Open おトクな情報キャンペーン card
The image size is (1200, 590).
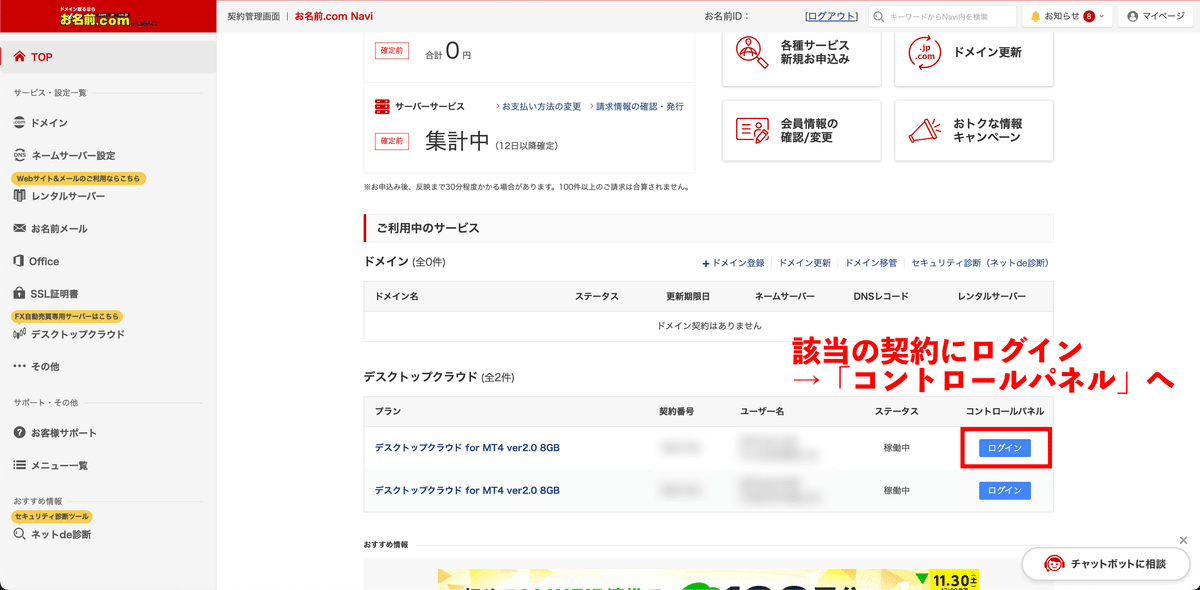[974, 130]
